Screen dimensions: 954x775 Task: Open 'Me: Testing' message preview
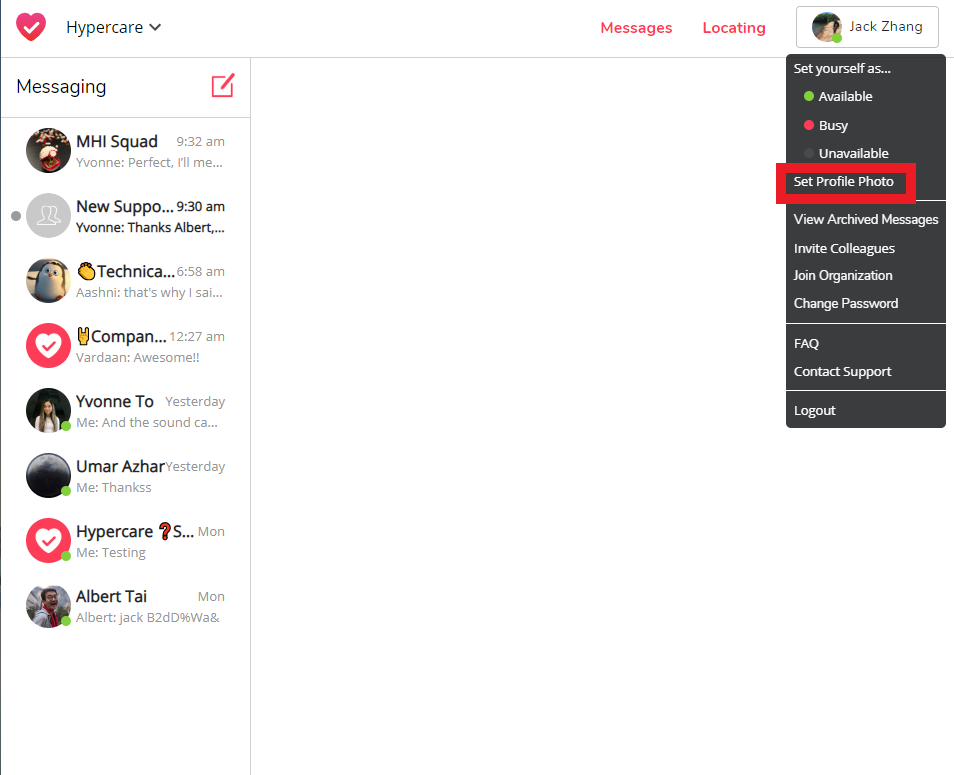pos(111,553)
